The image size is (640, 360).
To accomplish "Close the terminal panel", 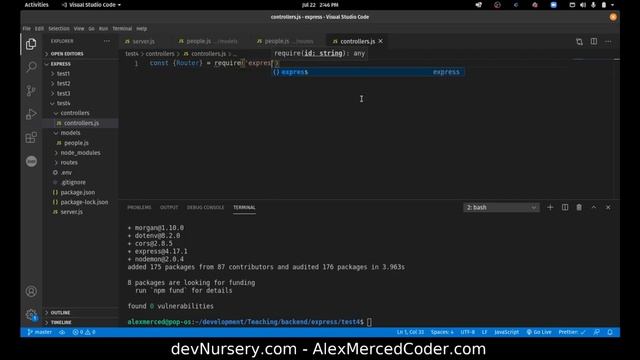I will pyautogui.click(x=608, y=207).
